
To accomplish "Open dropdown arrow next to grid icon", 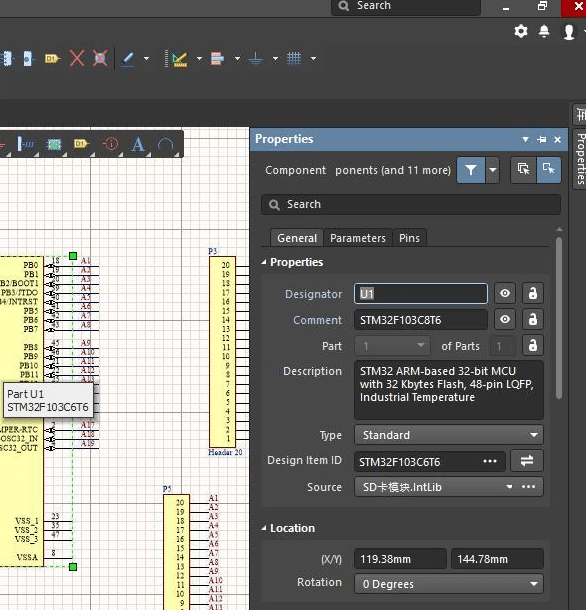I will 313,59.
